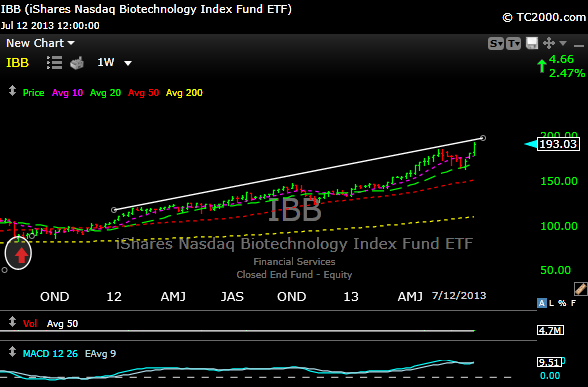Click the 100.00 price scale label
This screenshot has width=588, height=387.
559,226
